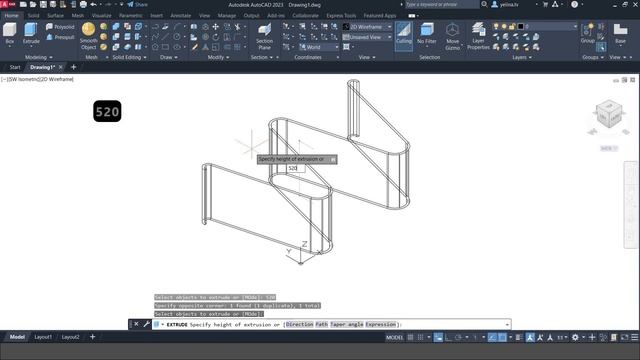Click the MODEL button in status bar
Screen dimensions: 640x360
point(394,337)
